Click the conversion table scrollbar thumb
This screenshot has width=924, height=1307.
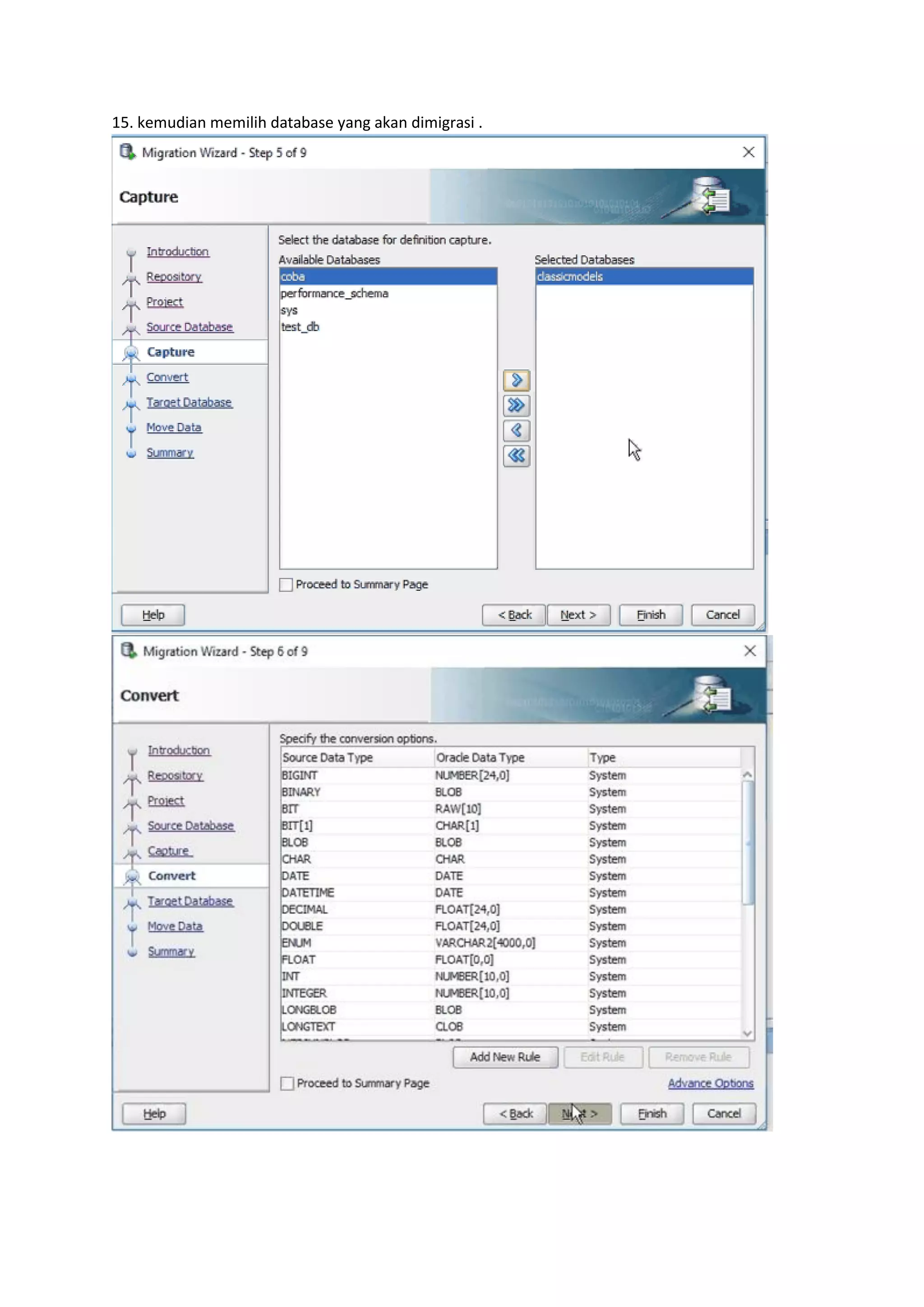pyautogui.click(x=748, y=843)
